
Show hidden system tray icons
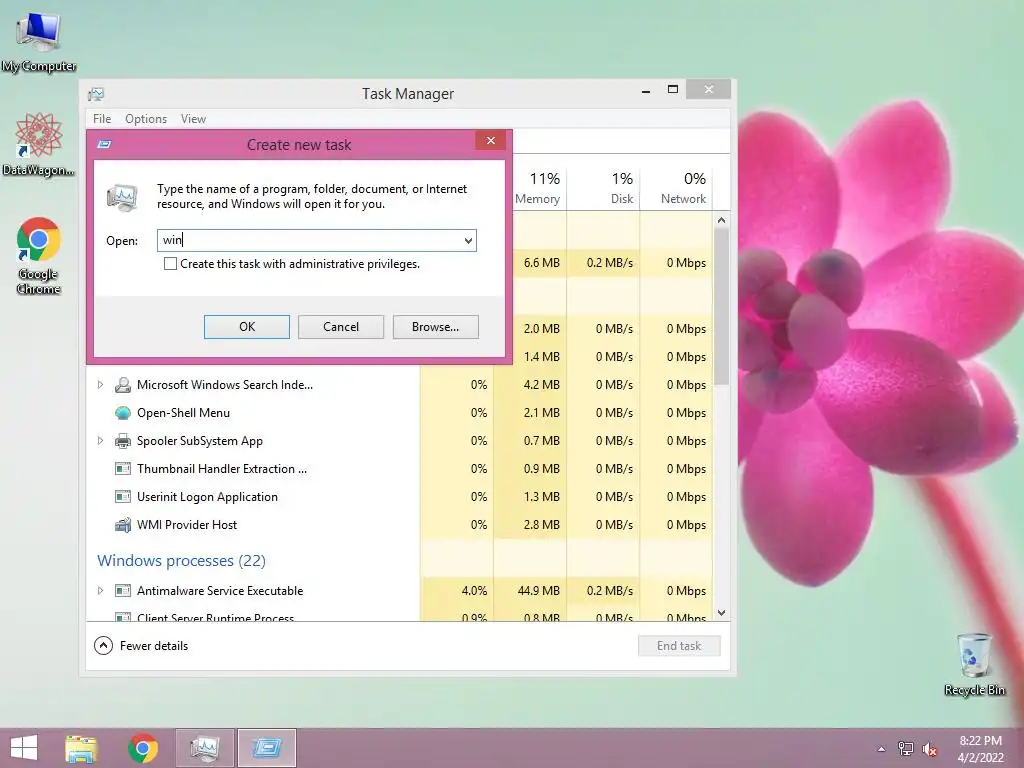(882, 749)
